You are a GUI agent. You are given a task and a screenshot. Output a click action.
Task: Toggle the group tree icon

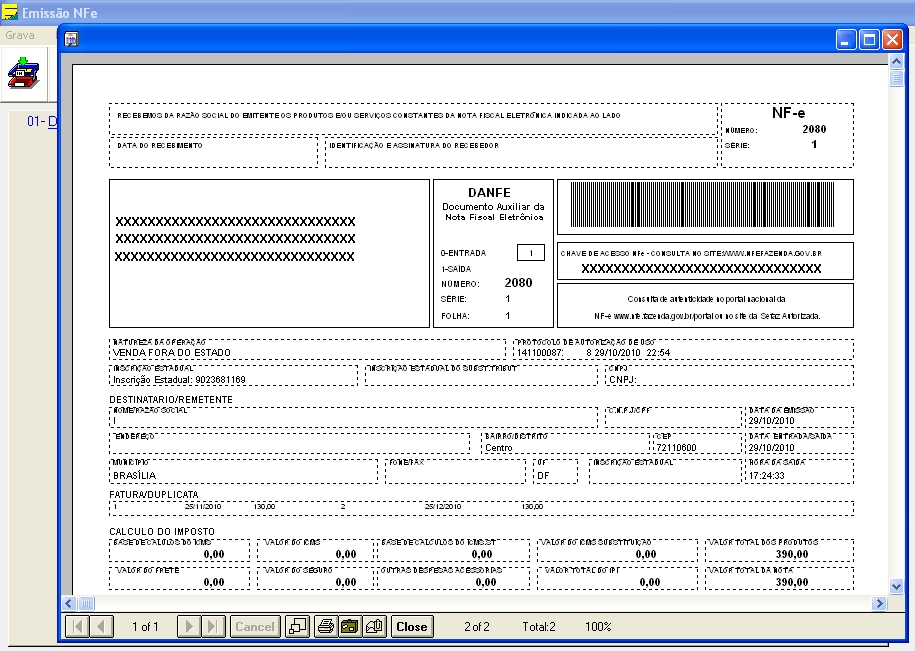click(x=298, y=627)
